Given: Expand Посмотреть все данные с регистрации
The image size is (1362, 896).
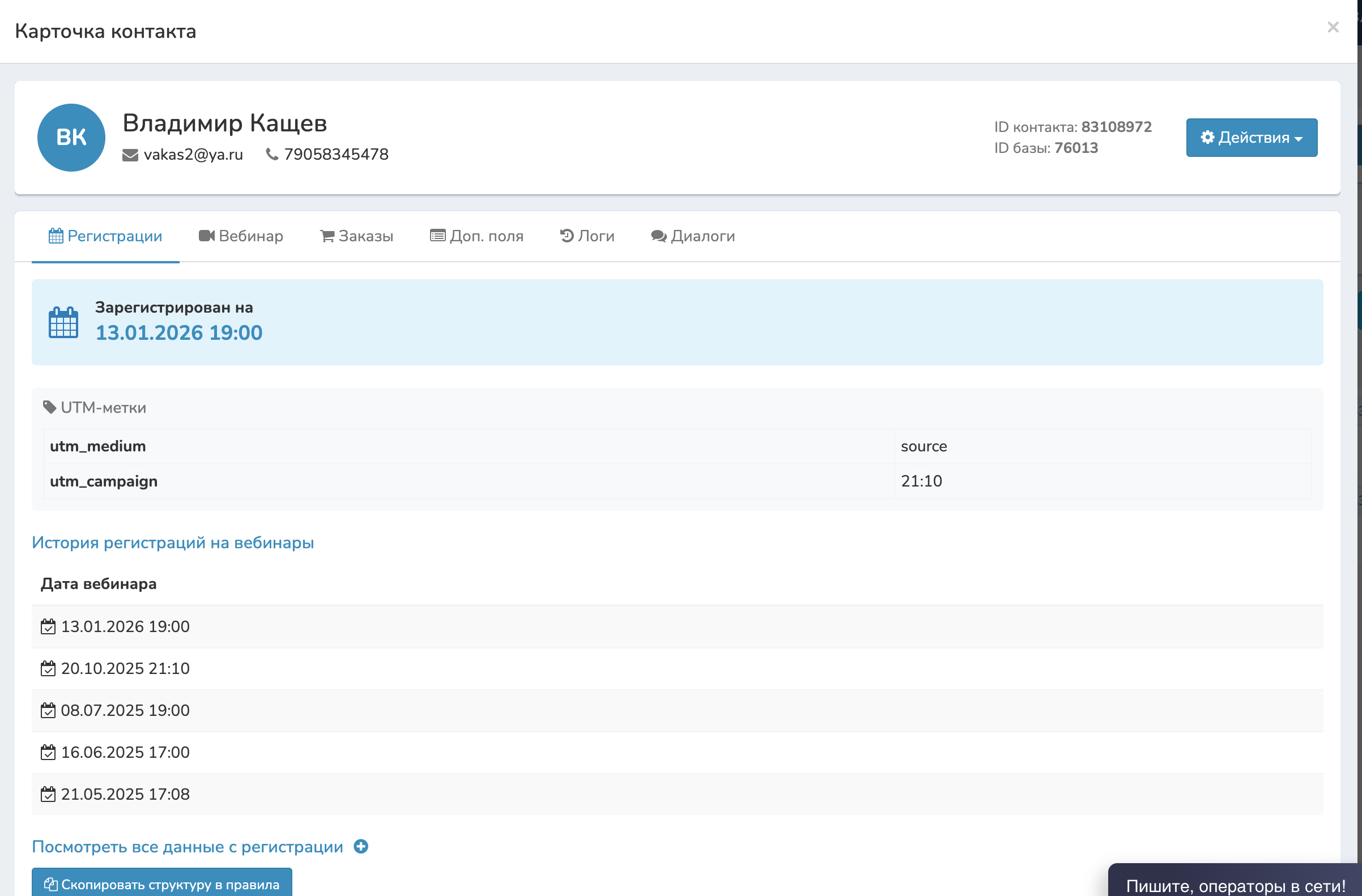Looking at the screenshot, I should [x=187, y=847].
